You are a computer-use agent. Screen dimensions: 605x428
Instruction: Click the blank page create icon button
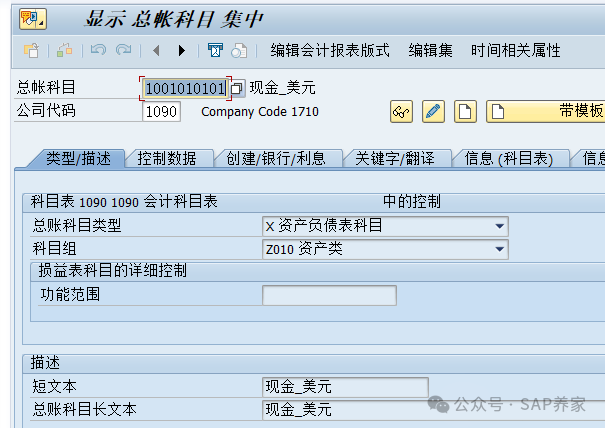pyautogui.click(x=465, y=112)
